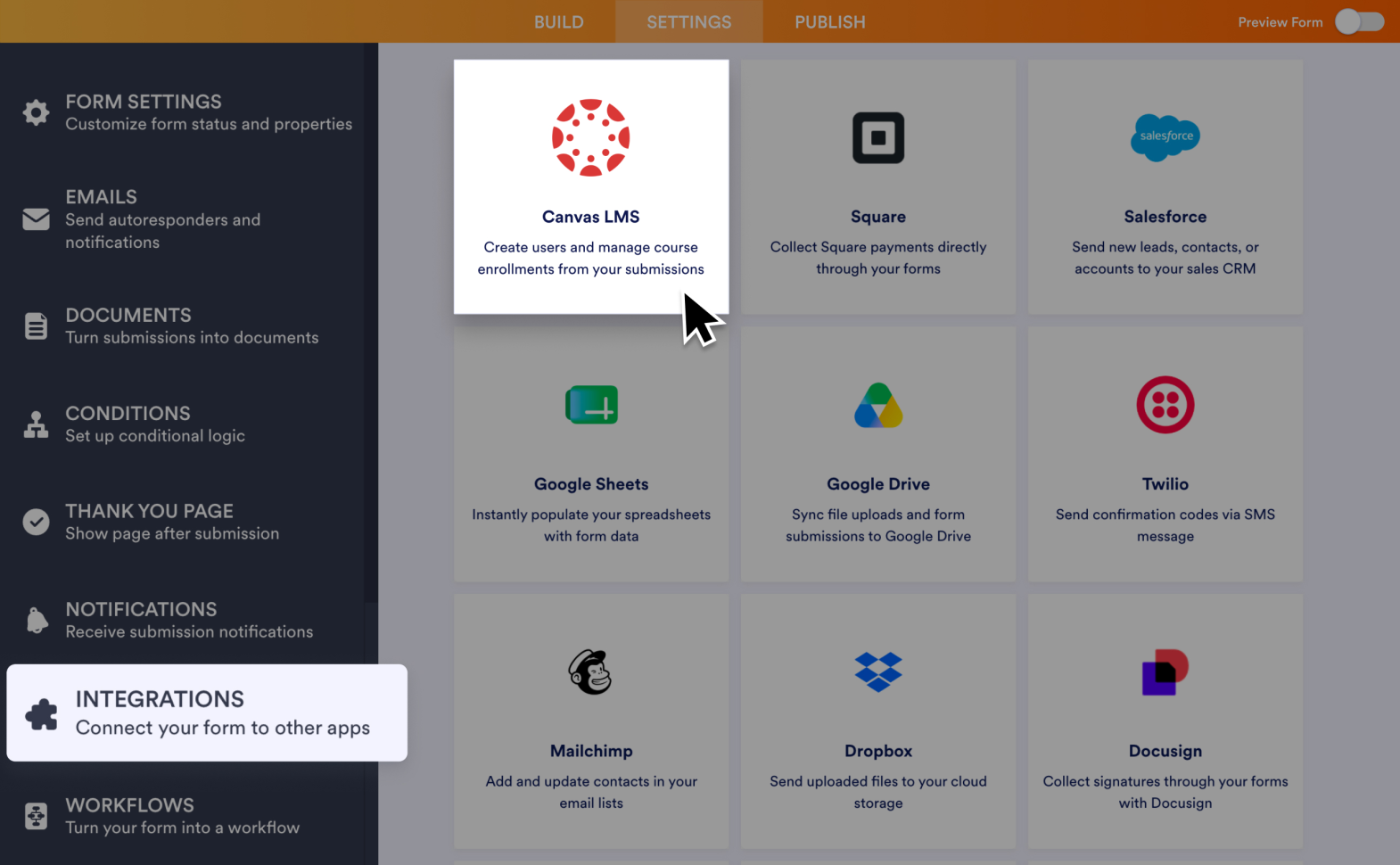Click the Square logo icon

878,137
